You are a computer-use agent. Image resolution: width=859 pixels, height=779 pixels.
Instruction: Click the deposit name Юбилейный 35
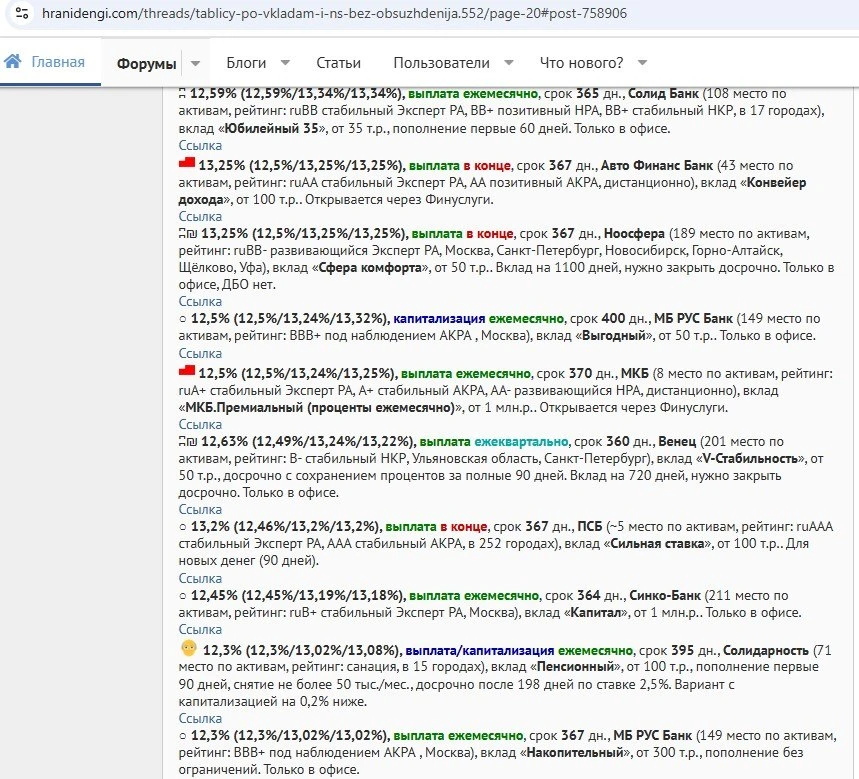(272, 129)
